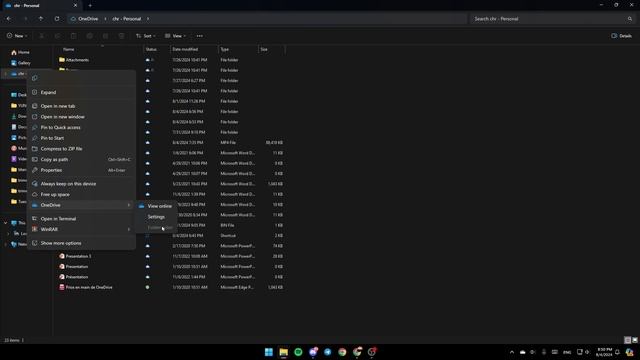Open Chrome from the taskbar
Viewport: 640px width, 360px height.
coord(342,352)
